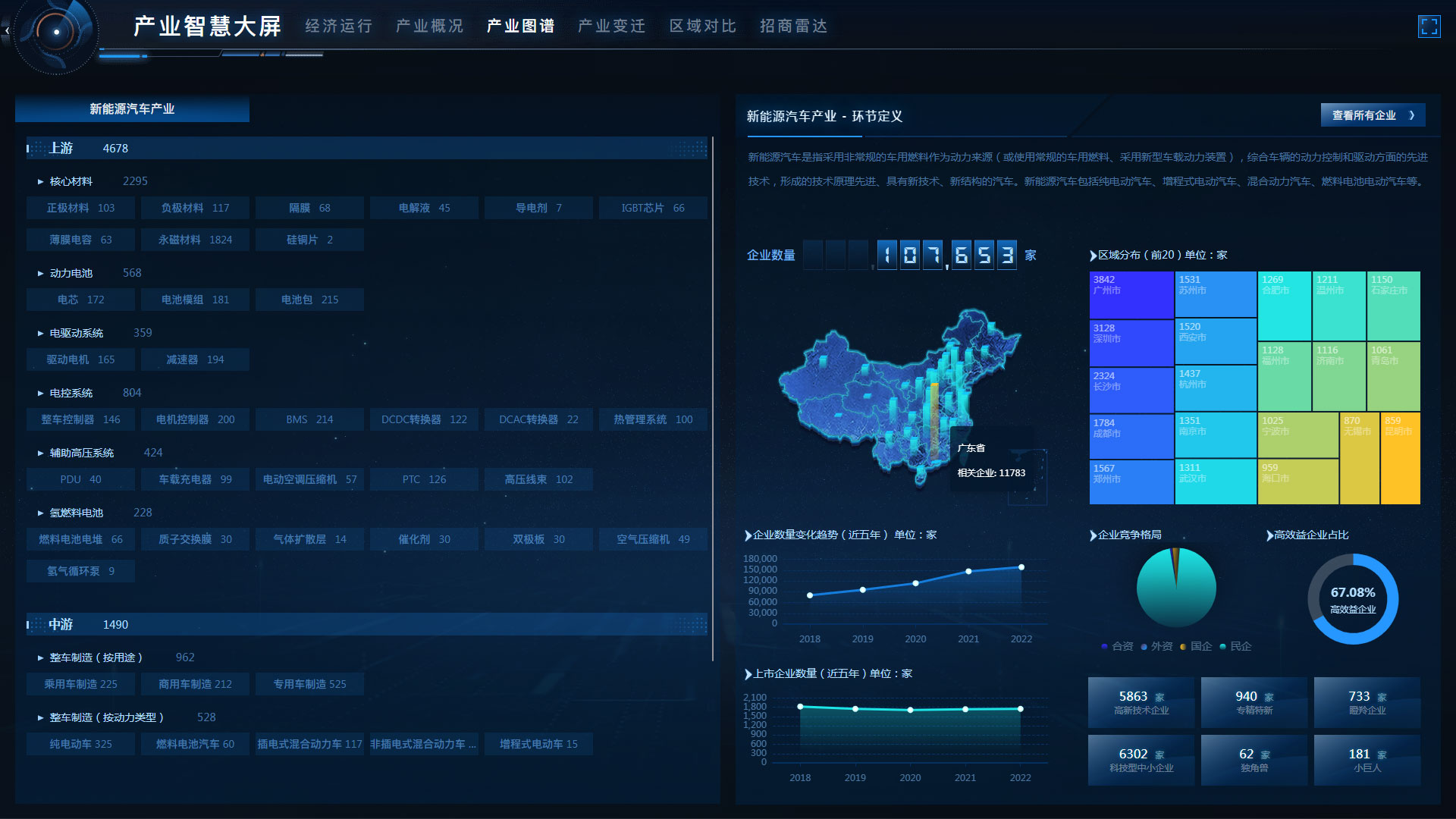The height and width of the screenshot is (819, 1456).
Task: Click the left panel vertical scrollbar
Action: (713, 398)
